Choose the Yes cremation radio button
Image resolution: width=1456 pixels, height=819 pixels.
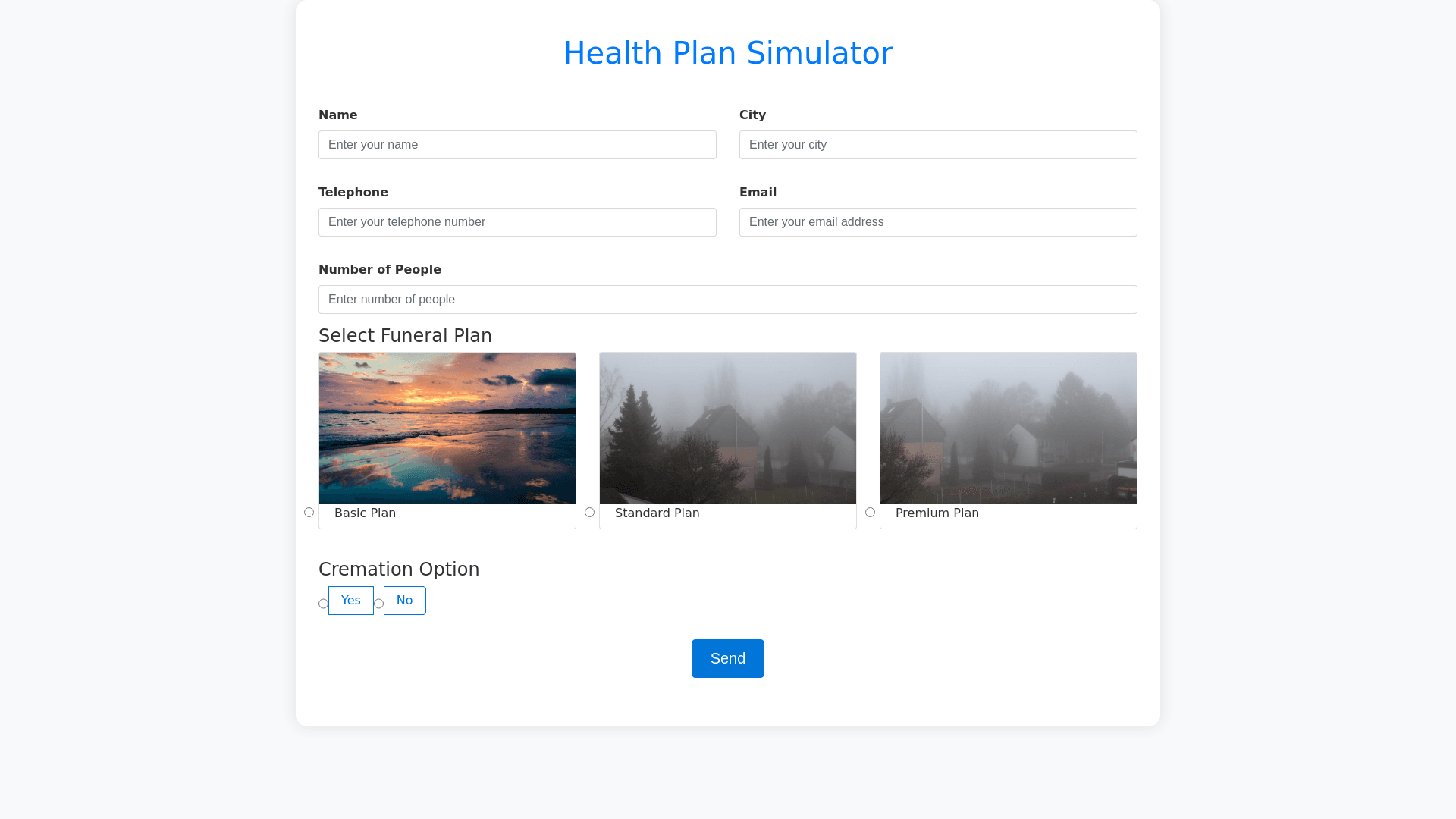tap(323, 604)
